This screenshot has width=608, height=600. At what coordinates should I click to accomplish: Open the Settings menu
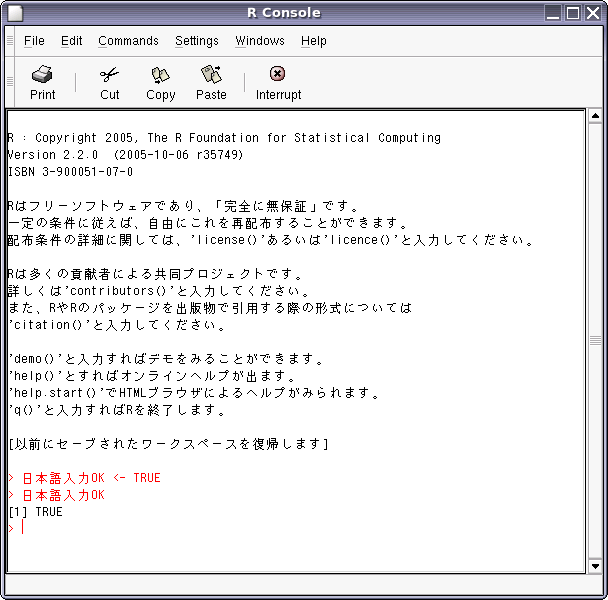[x=197, y=41]
